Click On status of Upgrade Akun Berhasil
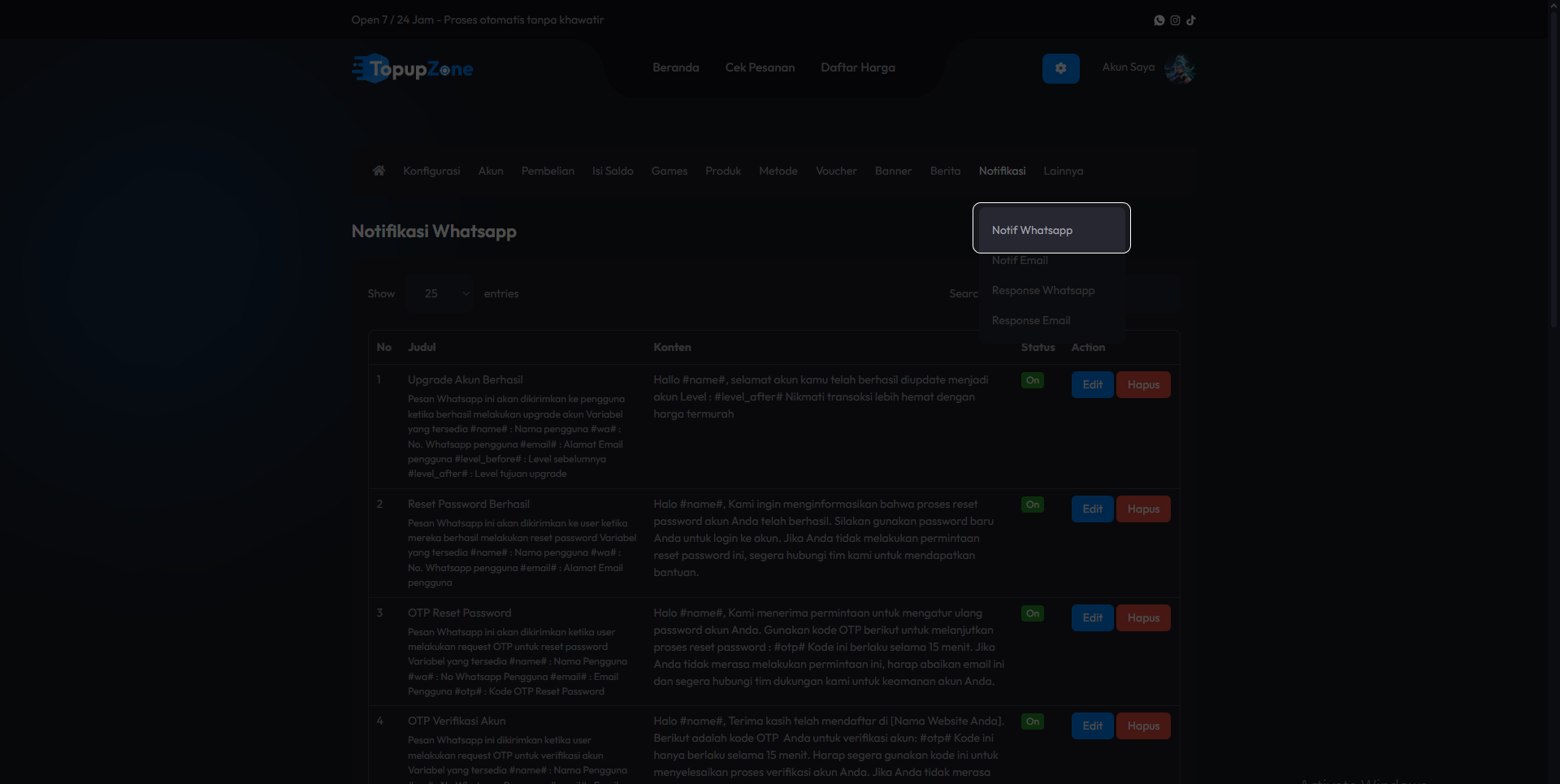 tap(1033, 380)
